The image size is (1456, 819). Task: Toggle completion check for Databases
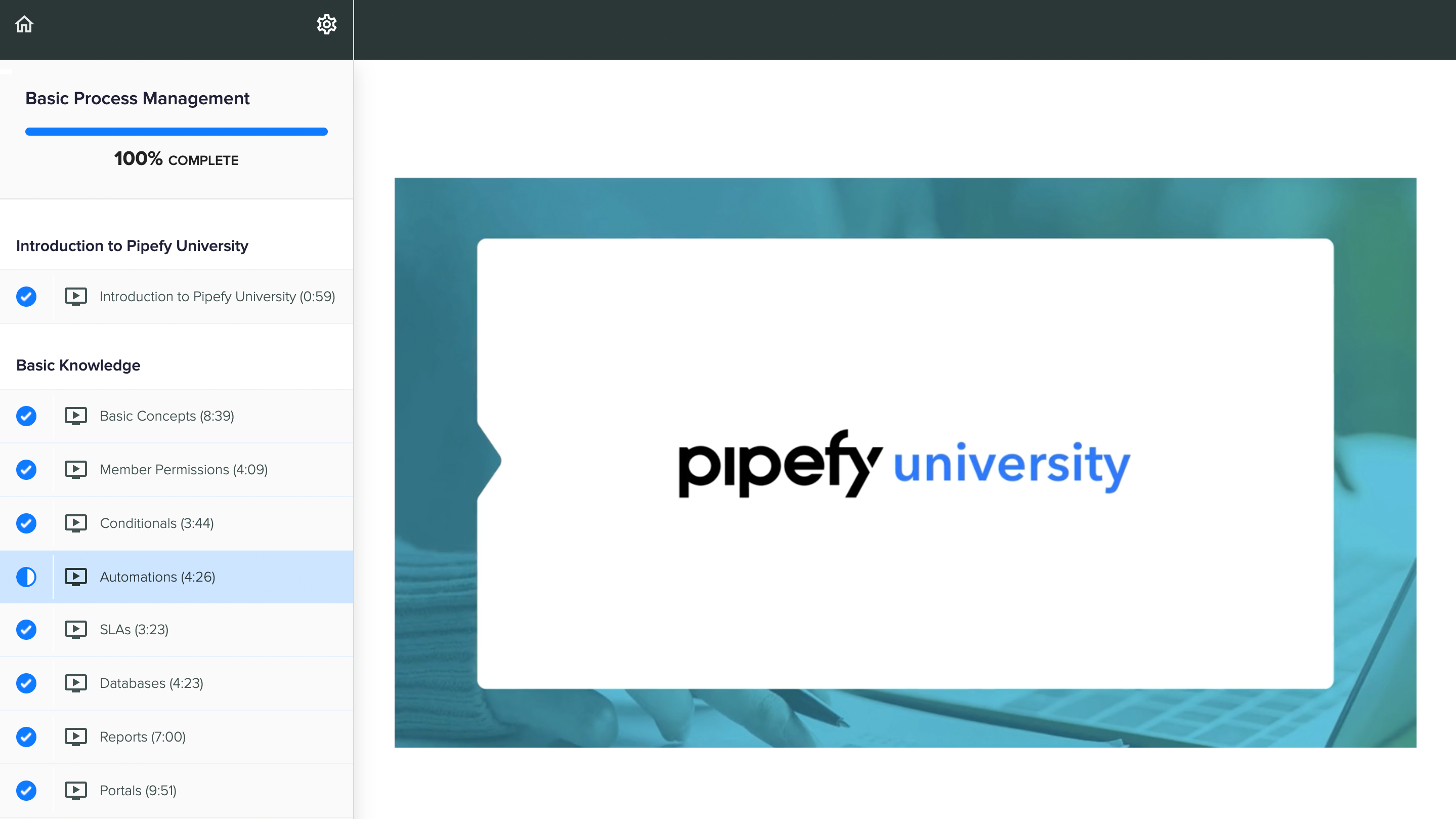pos(26,683)
